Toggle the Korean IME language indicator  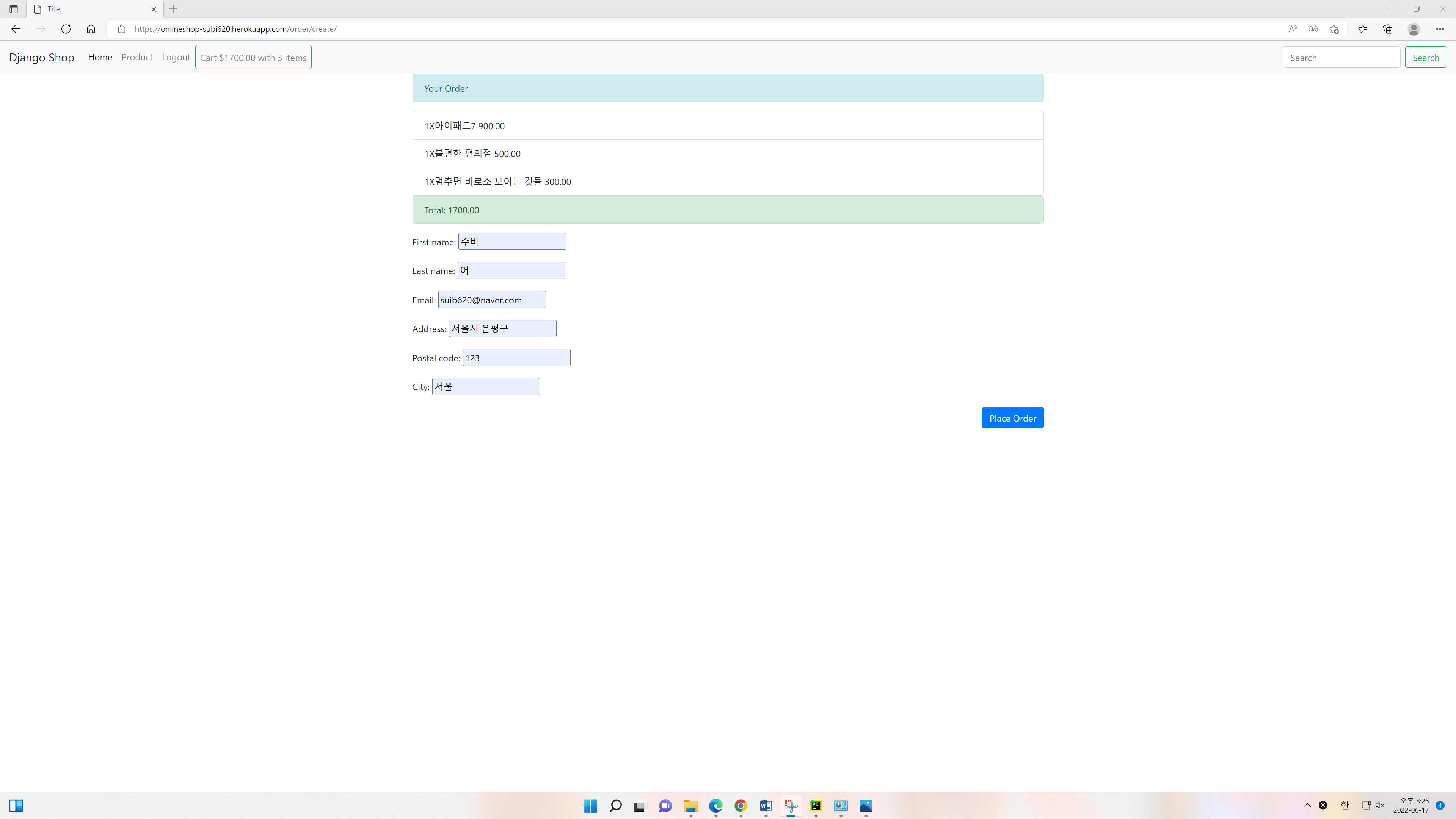[1345, 805]
